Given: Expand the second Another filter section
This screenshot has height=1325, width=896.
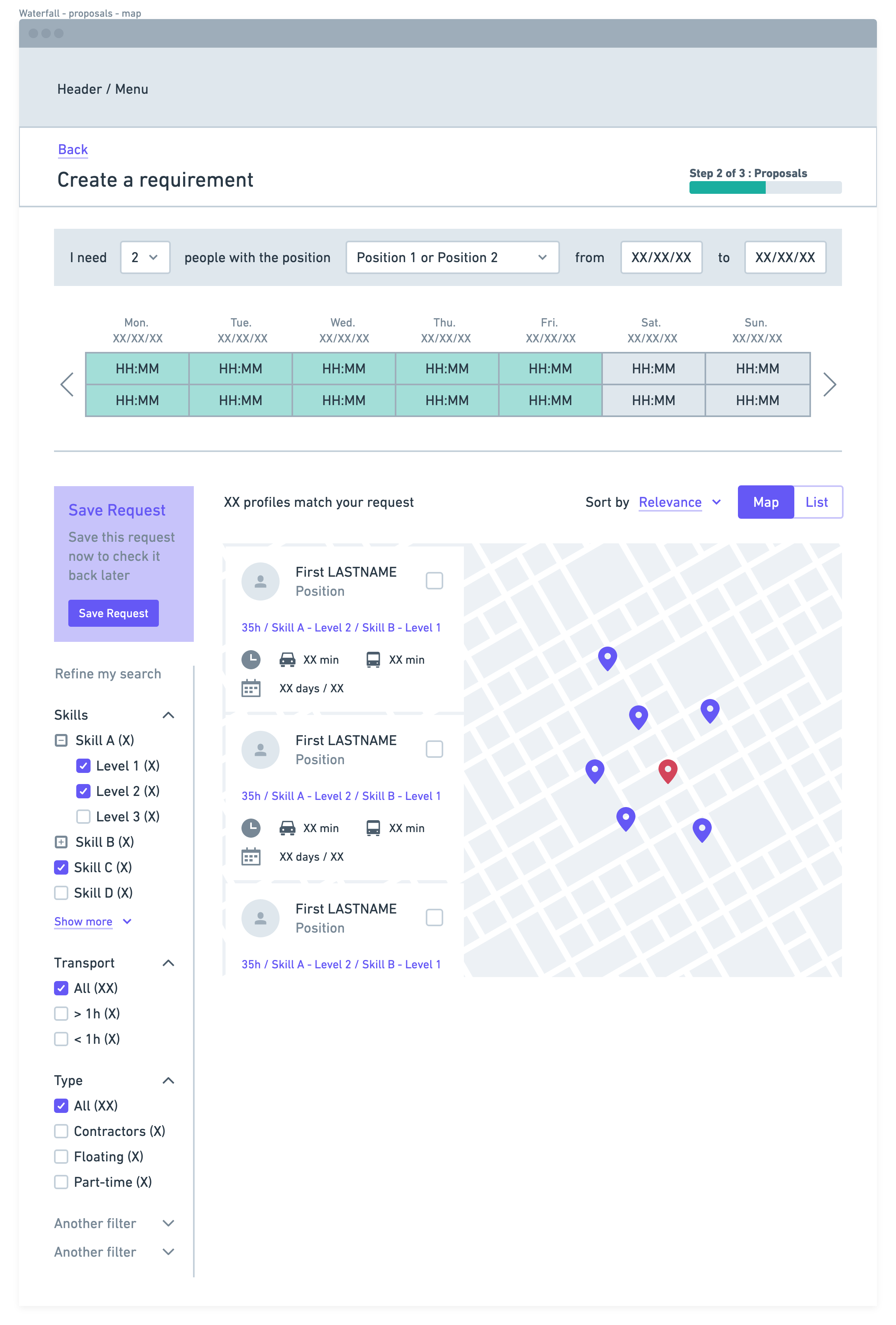Looking at the screenshot, I should tap(168, 1252).
